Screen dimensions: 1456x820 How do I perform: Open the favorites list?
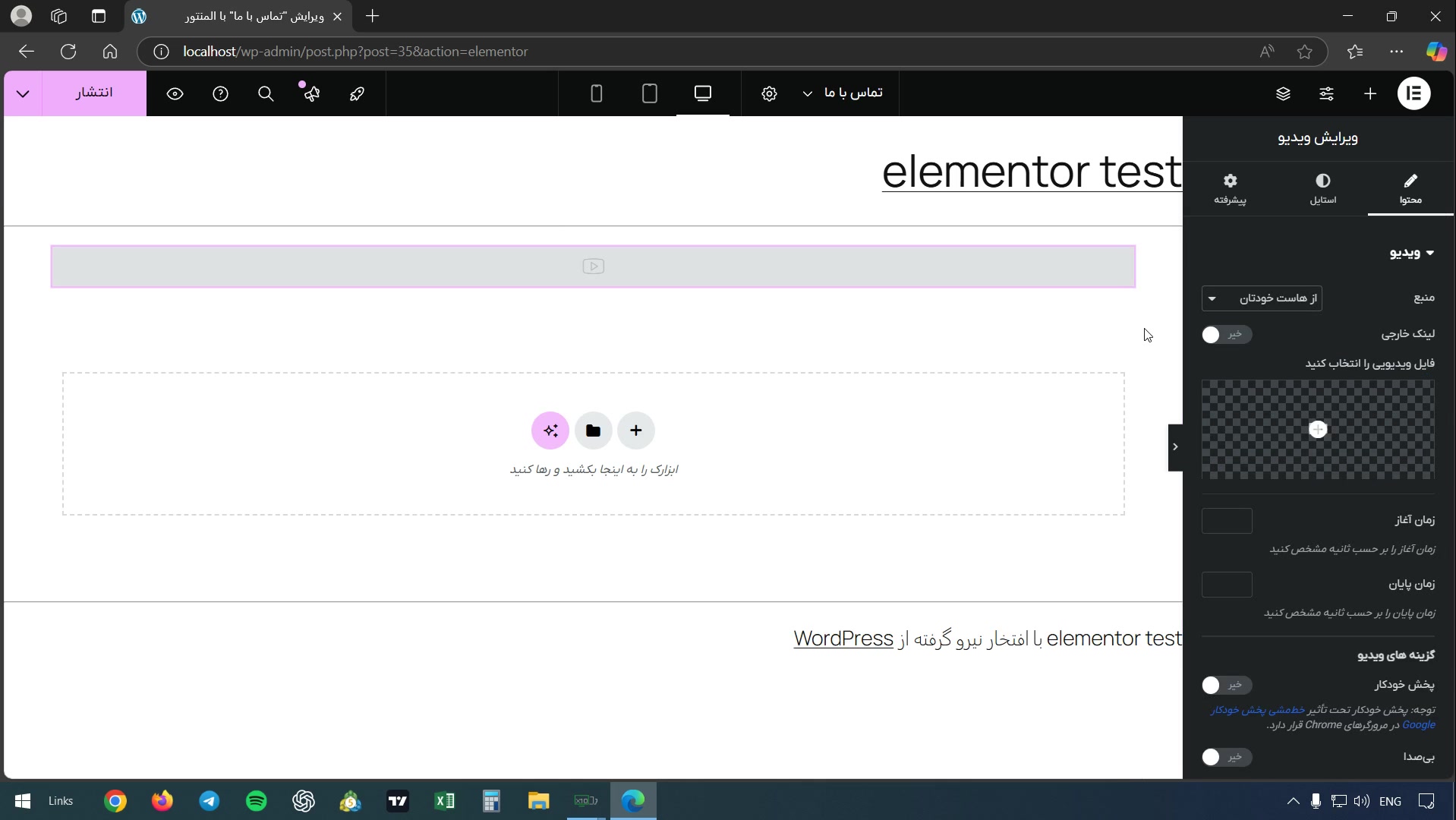[x=1355, y=52]
